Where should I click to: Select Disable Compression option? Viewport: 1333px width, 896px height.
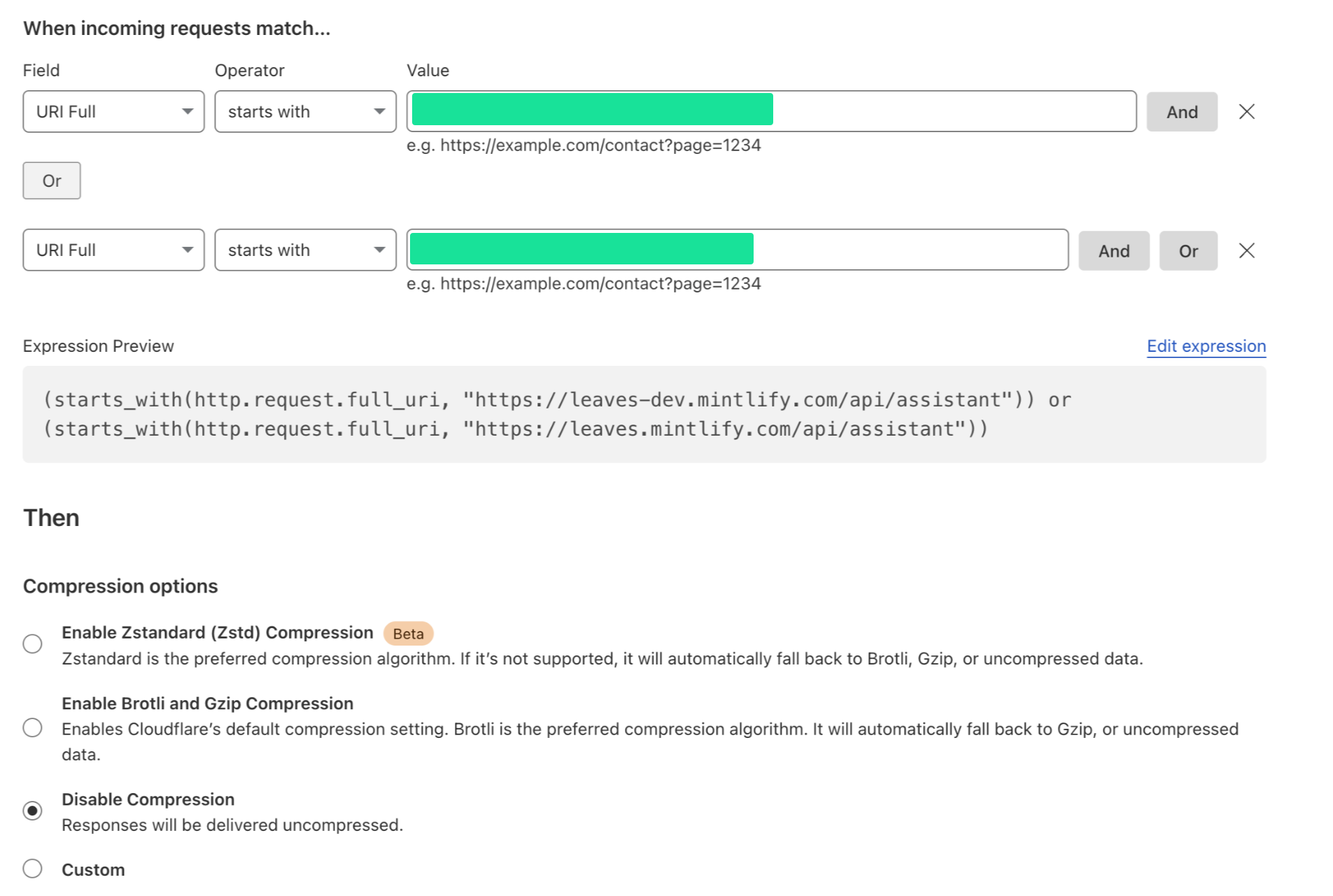(x=32, y=811)
